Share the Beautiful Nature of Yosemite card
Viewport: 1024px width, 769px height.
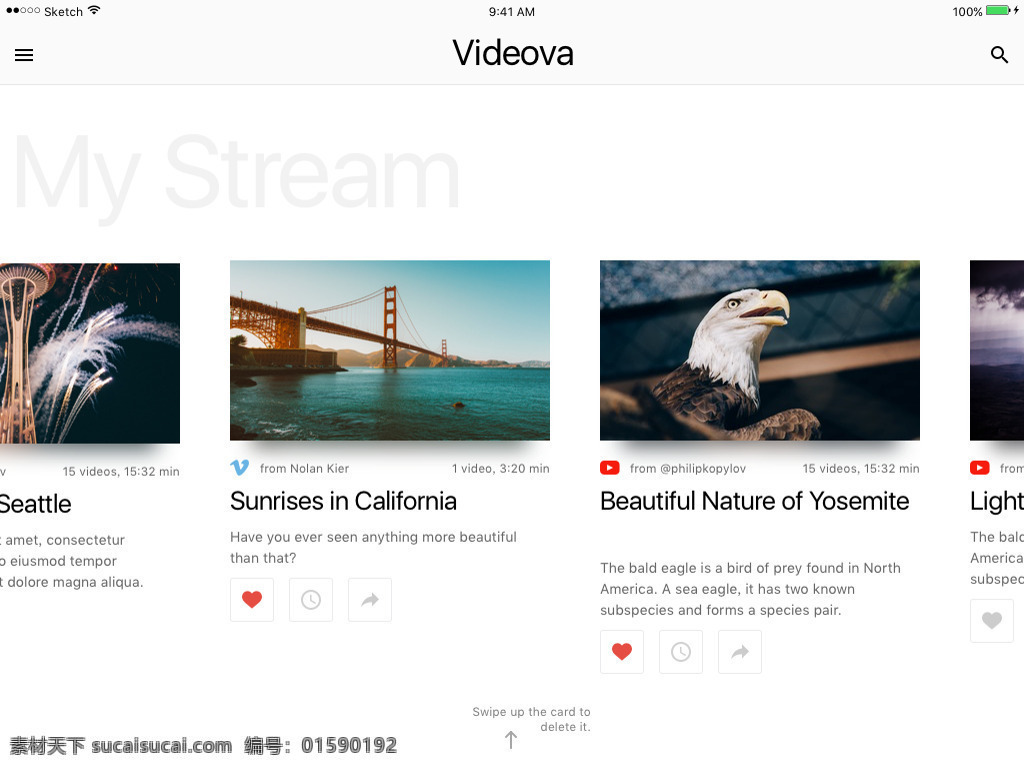pyautogui.click(x=740, y=651)
